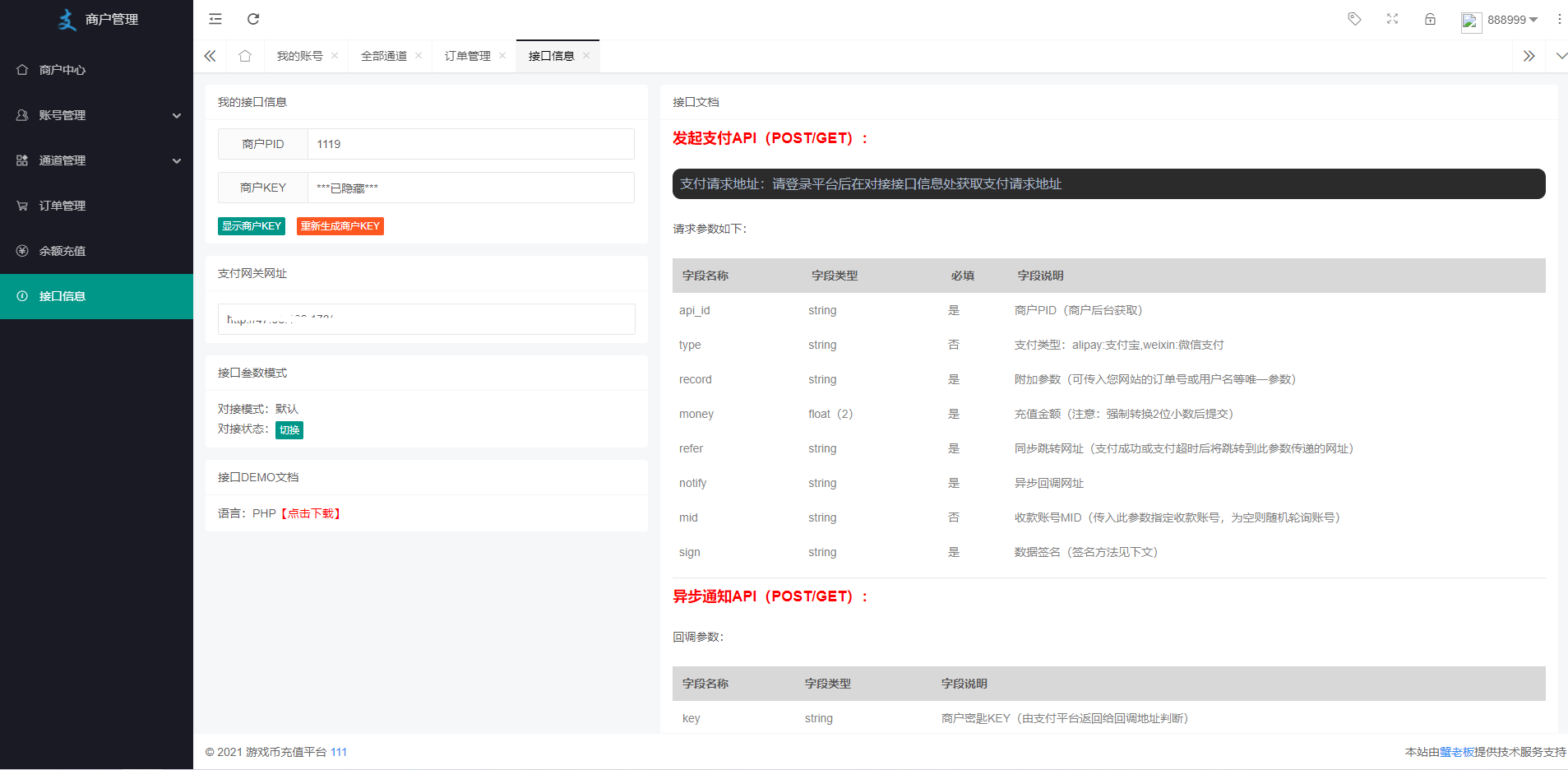Expand the 通道管理 sidebar menu

[x=96, y=160]
